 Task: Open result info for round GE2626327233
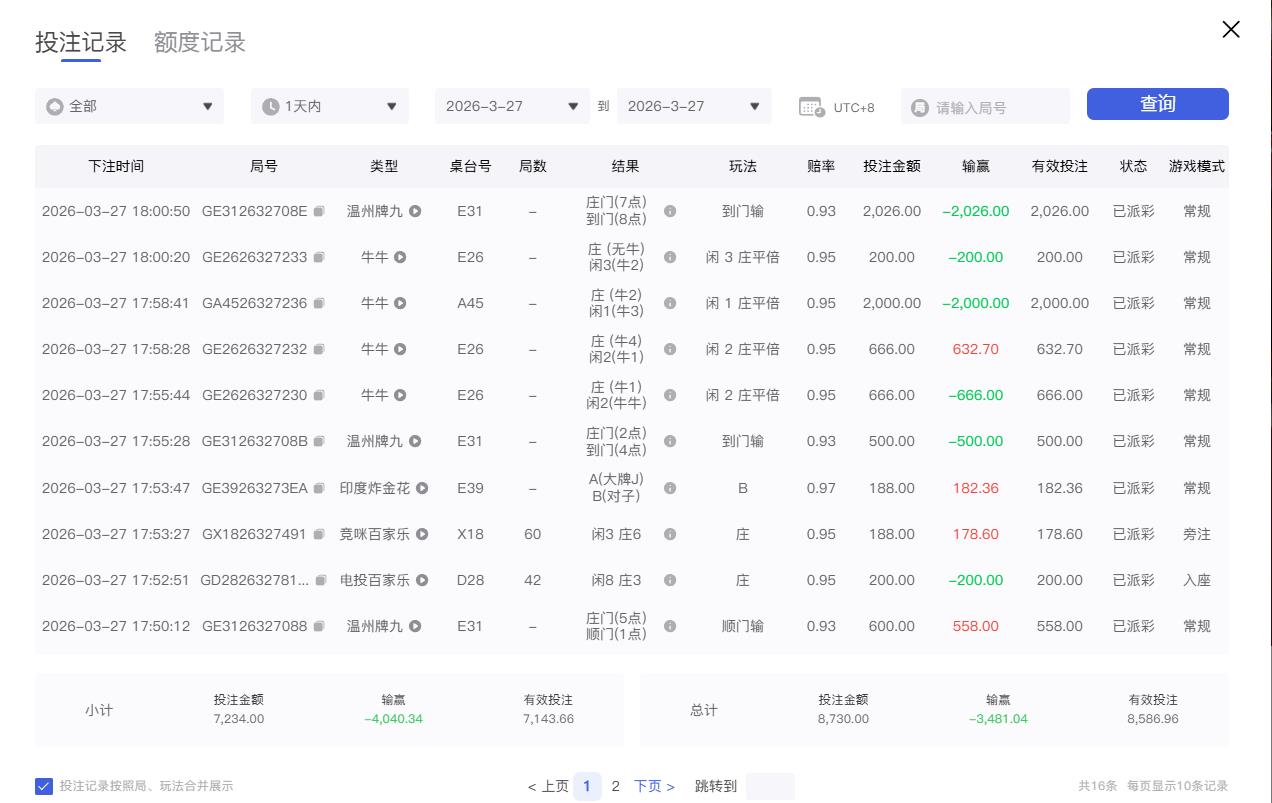tap(670, 258)
